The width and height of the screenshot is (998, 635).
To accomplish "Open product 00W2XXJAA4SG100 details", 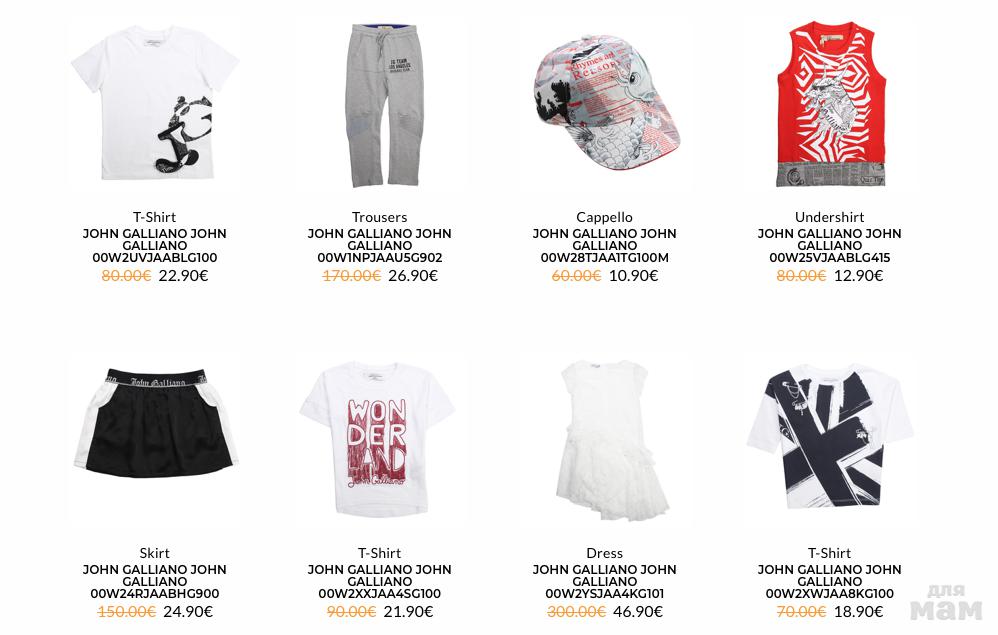I will pos(379,594).
